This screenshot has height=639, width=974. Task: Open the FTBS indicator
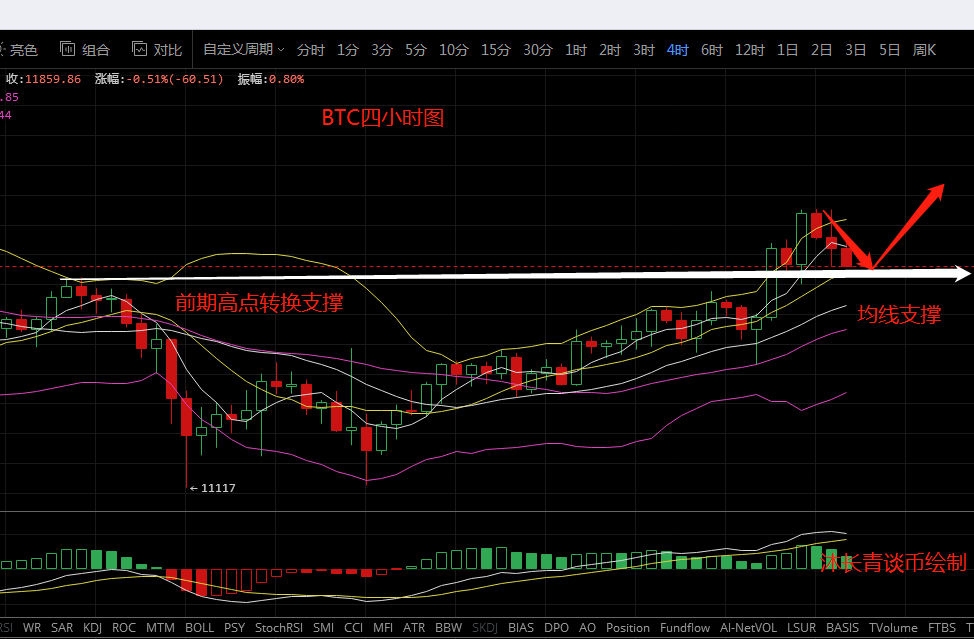point(942,628)
